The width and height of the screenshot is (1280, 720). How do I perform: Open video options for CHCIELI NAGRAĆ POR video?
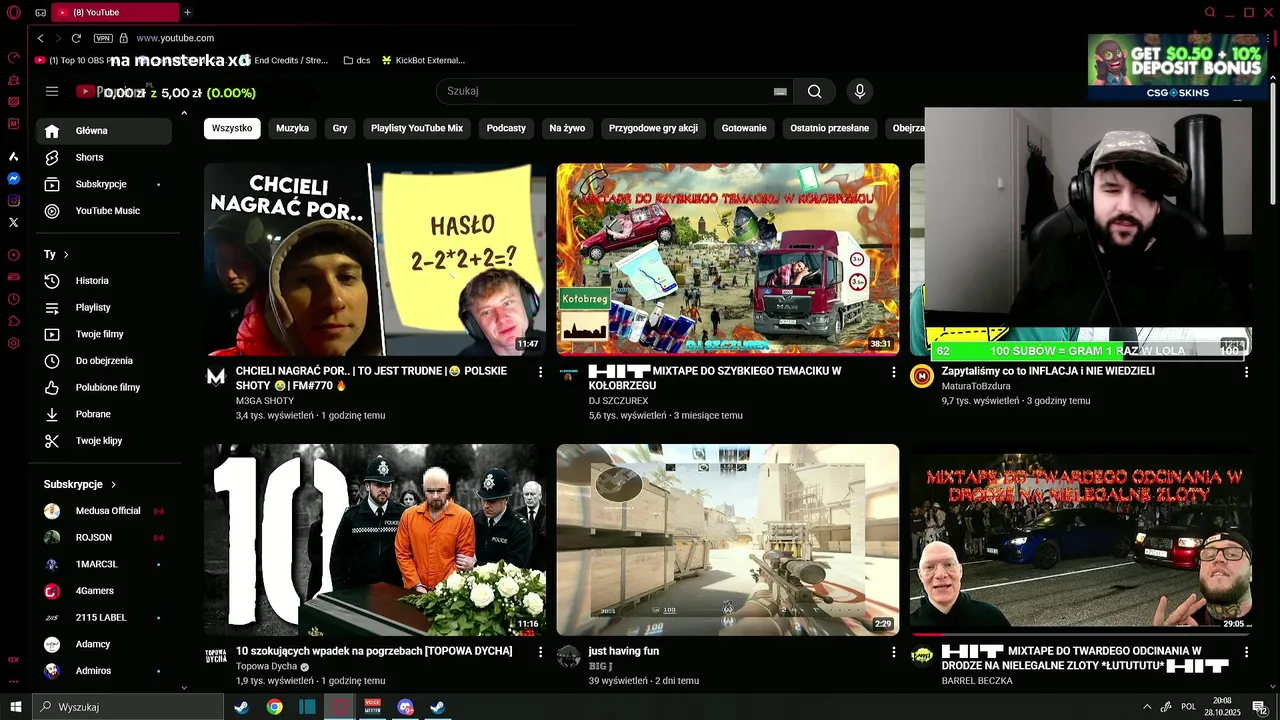[541, 372]
